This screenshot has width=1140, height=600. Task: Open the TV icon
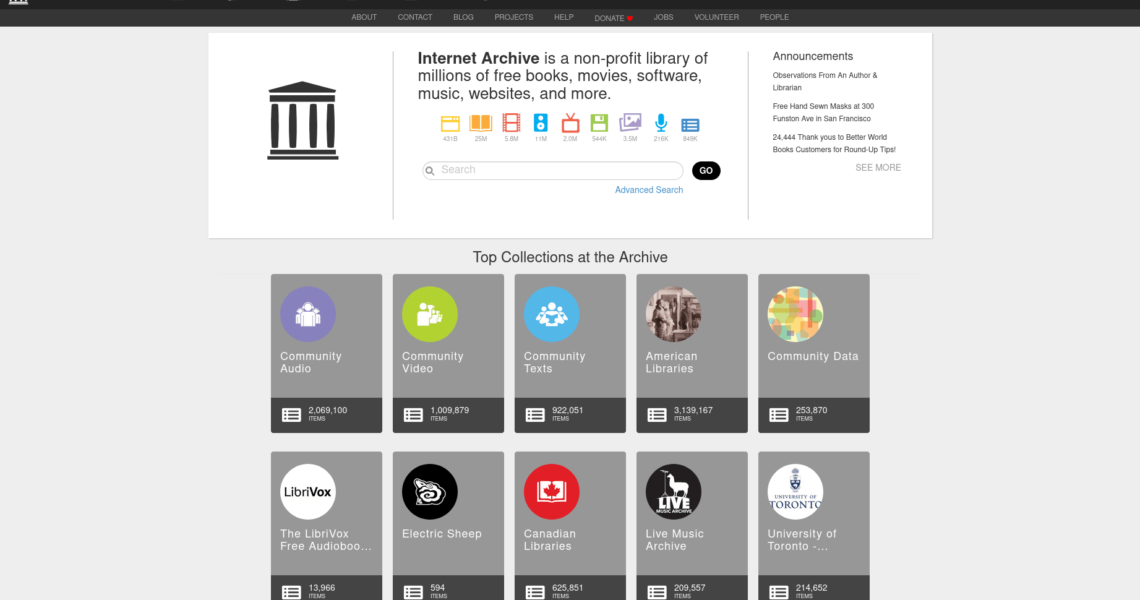tap(570, 124)
